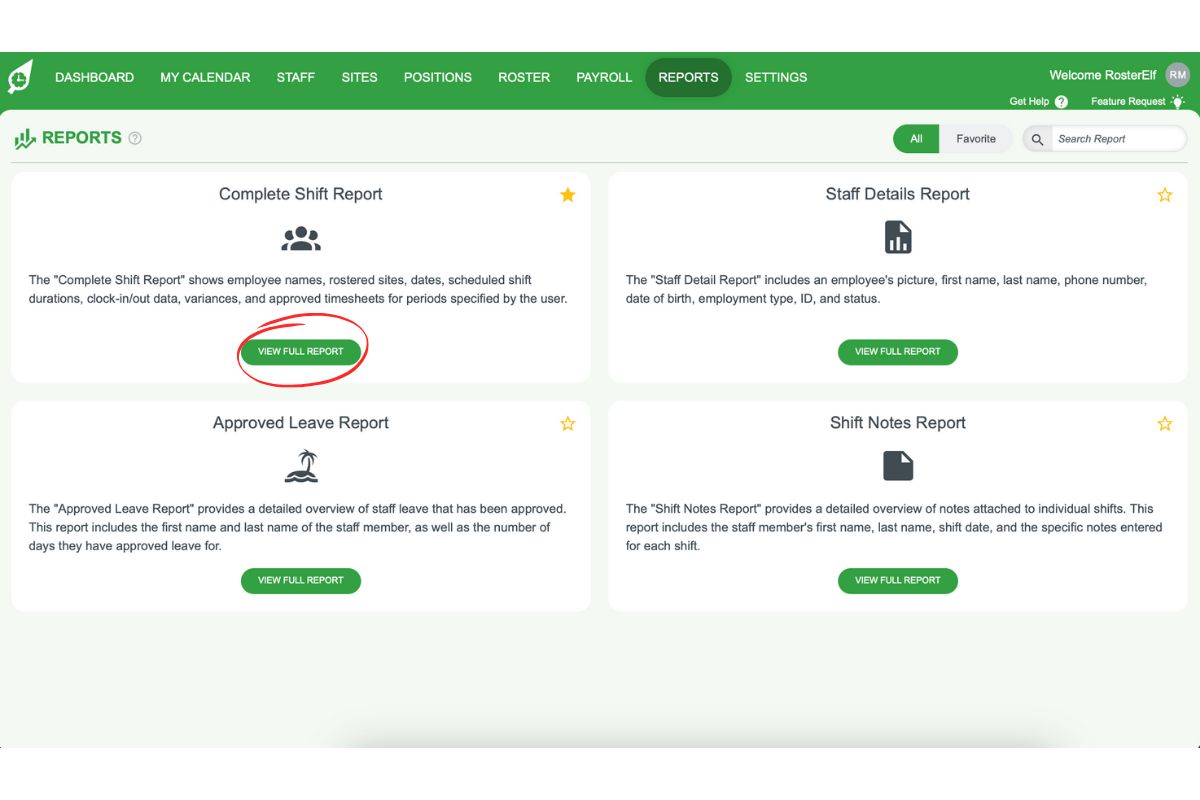Click the Feature Request link
This screenshot has width=1200, height=800.
pyautogui.click(x=1128, y=102)
